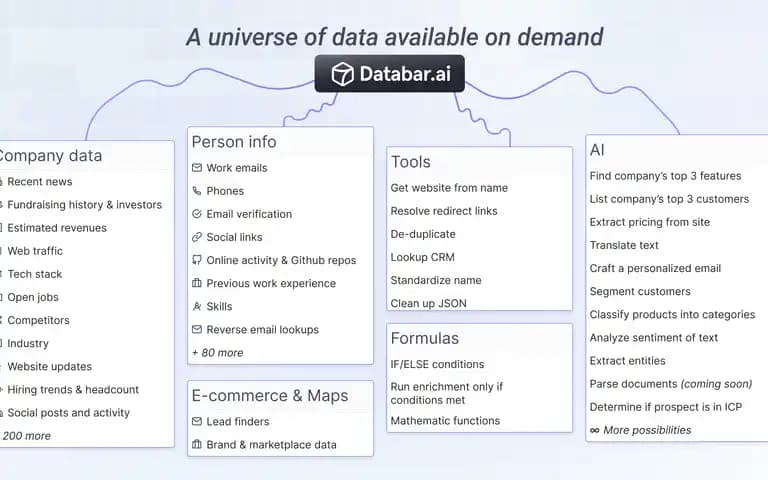The width and height of the screenshot is (768, 480).
Task: Click the envelope icon beside Reverse email lookups
Action: [x=197, y=330]
